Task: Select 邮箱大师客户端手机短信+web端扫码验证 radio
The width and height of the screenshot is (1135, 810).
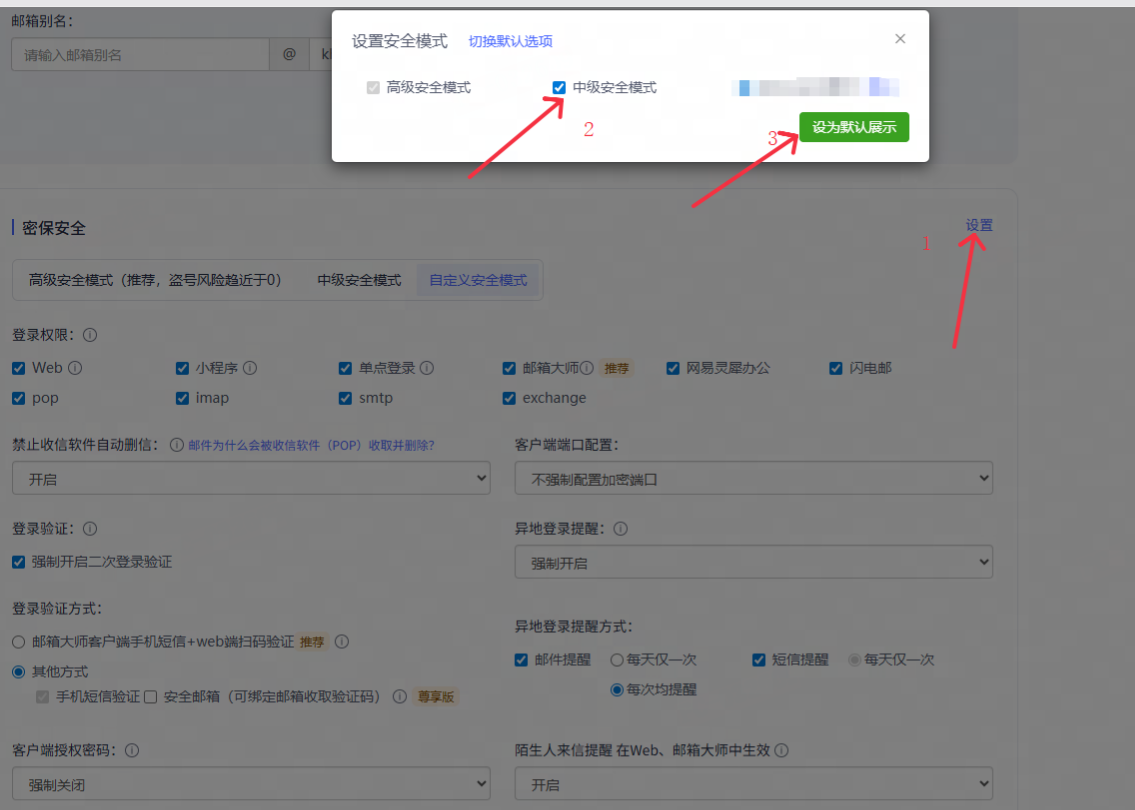Action: [x=19, y=642]
